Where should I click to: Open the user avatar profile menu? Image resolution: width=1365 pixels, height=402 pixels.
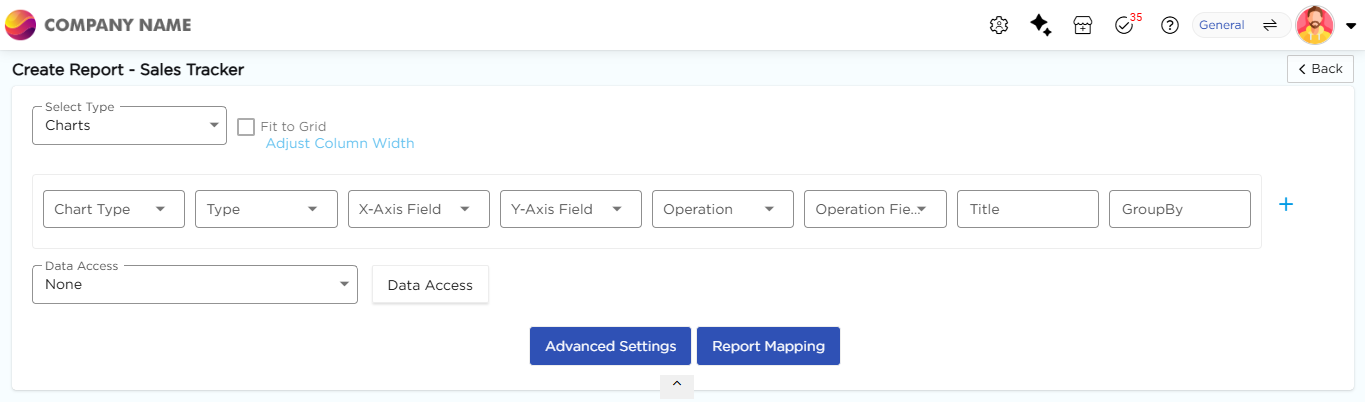(1316, 26)
